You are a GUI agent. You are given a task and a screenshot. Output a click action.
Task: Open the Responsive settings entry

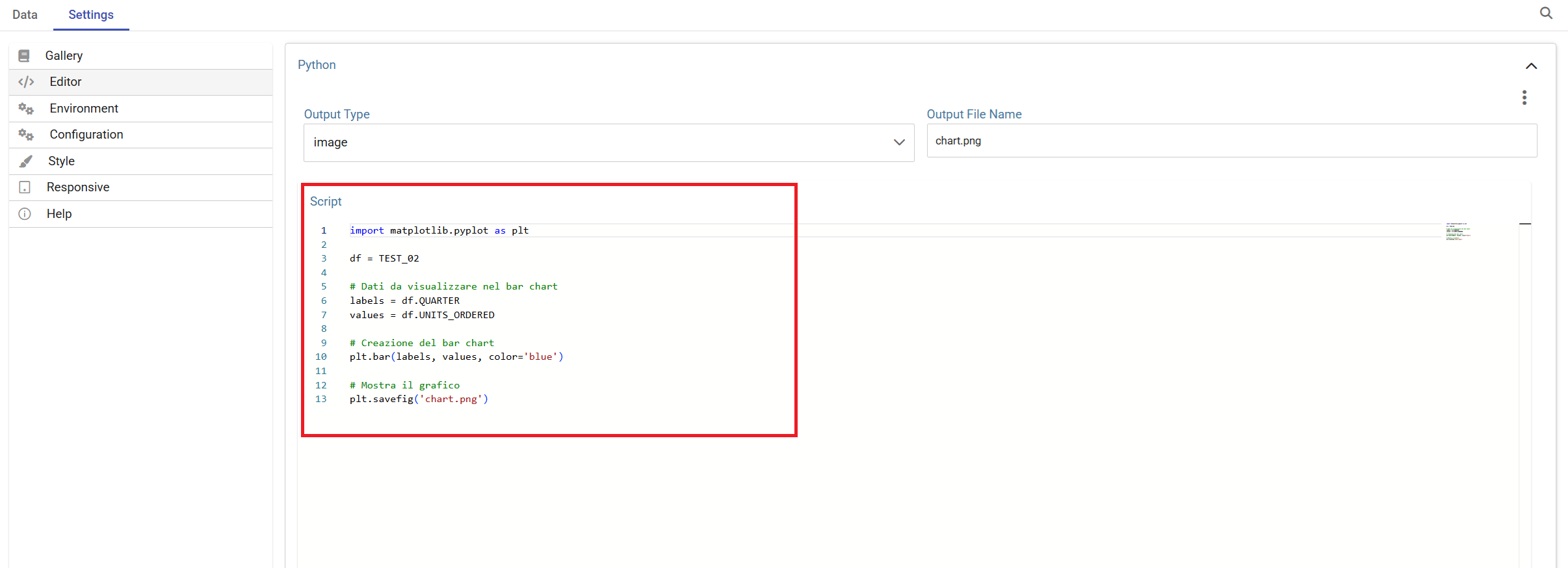(140, 187)
